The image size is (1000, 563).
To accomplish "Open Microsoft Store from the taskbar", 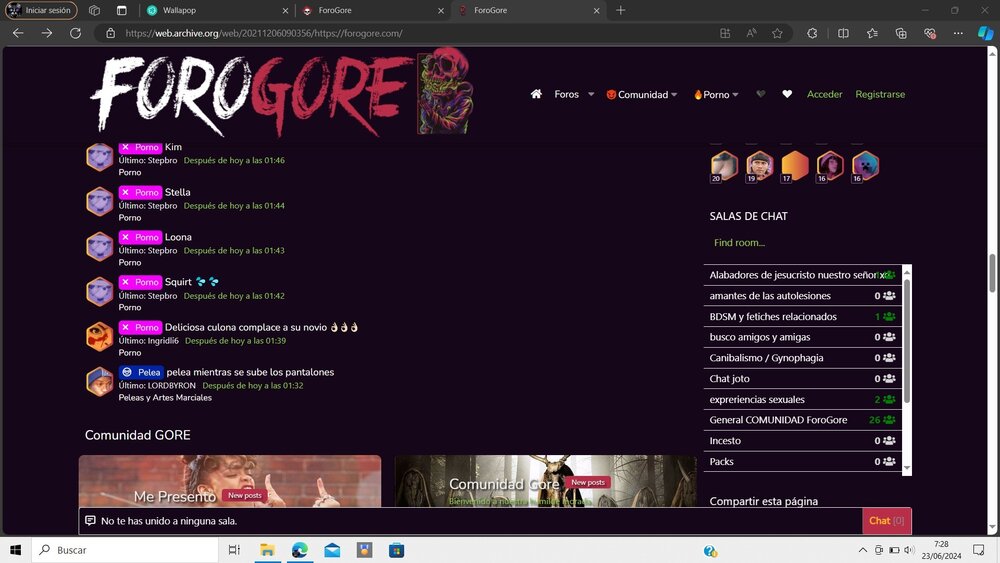I will tap(397, 550).
